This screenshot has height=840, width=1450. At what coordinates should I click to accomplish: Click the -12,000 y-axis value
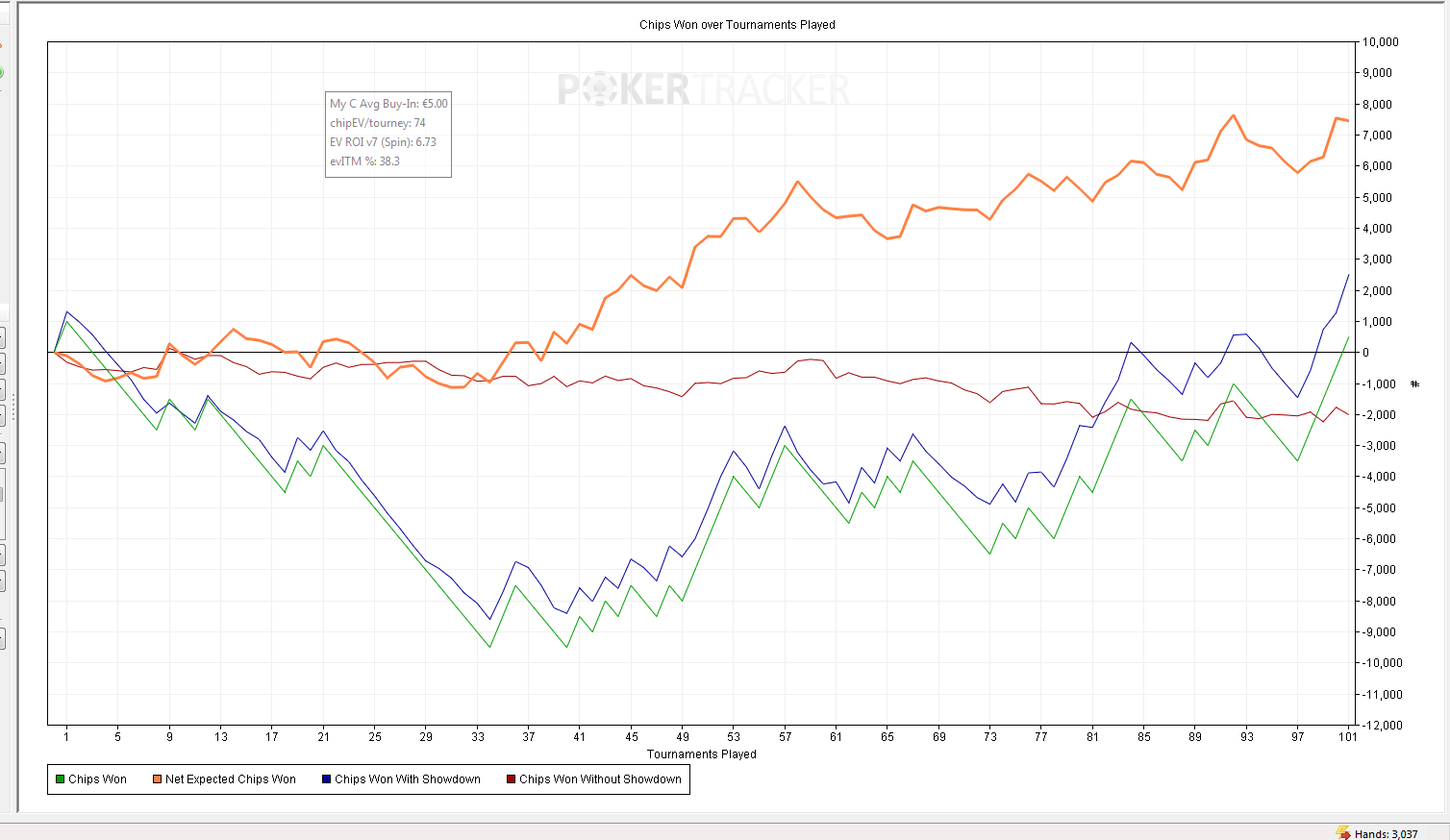click(1383, 726)
